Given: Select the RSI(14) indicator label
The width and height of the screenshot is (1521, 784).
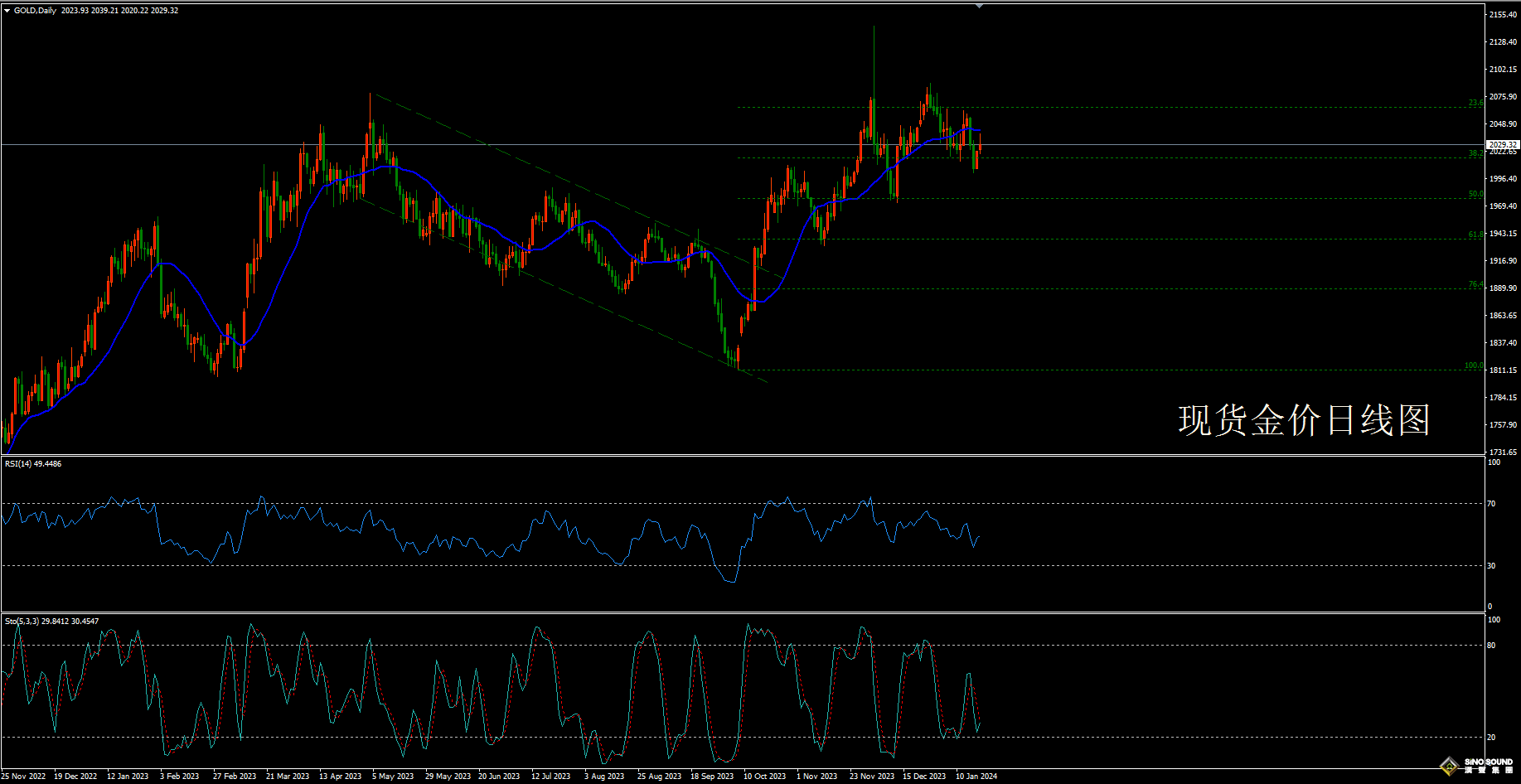Looking at the screenshot, I should (33, 464).
